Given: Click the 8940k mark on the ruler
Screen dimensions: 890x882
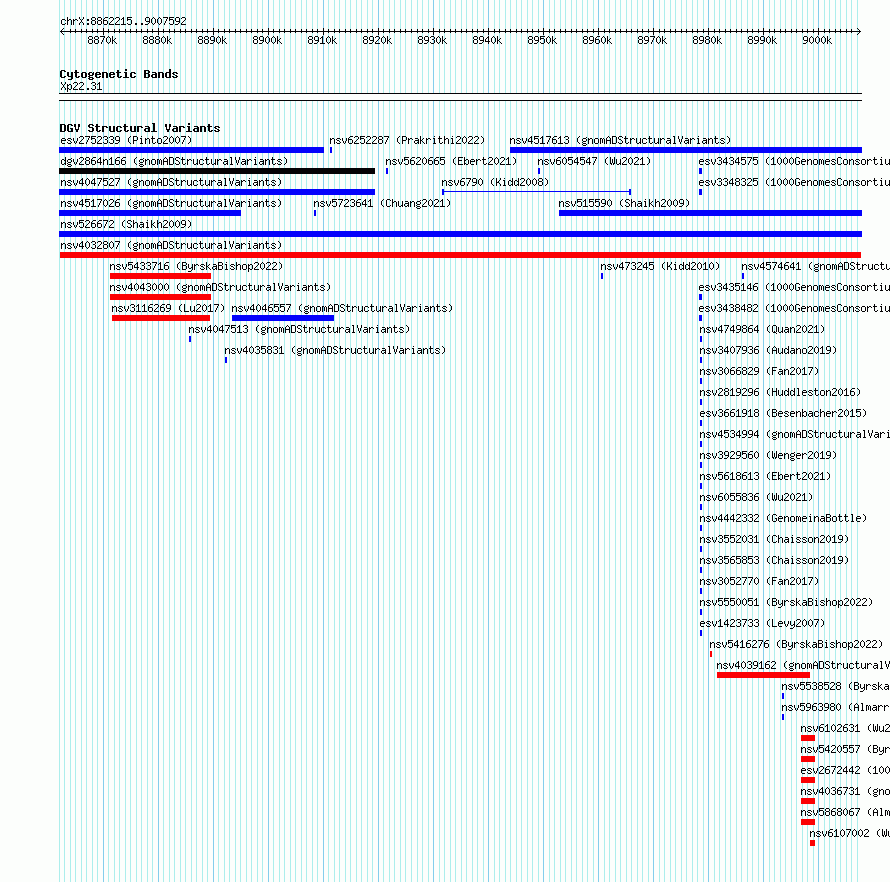Looking at the screenshot, I should pyautogui.click(x=487, y=40).
